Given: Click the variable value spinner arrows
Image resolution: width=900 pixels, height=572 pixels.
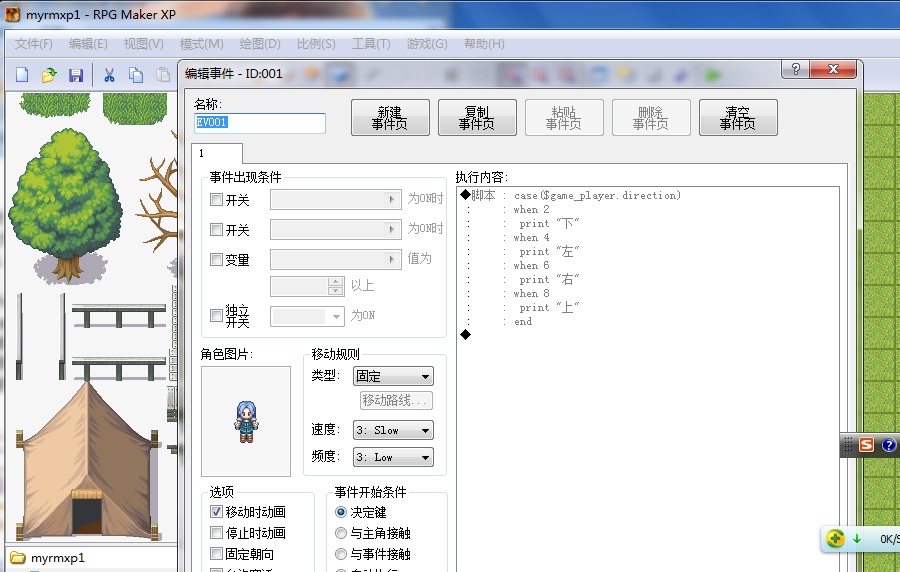Looking at the screenshot, I should [336, 286].
